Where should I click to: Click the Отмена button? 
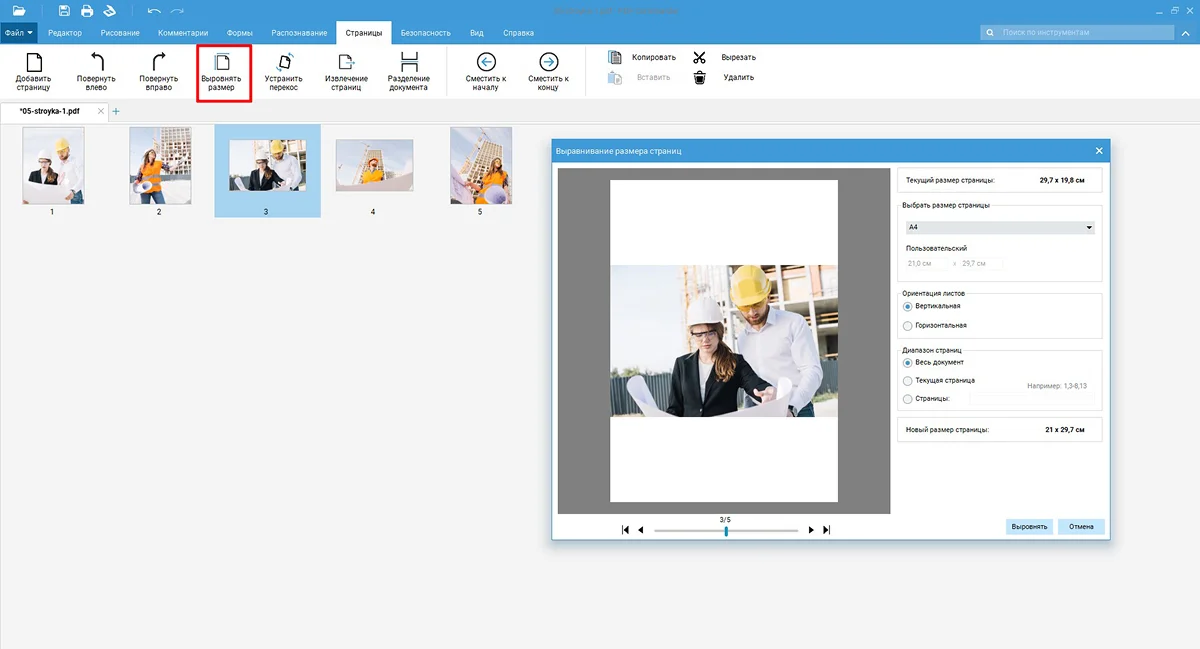point(1081,526)
